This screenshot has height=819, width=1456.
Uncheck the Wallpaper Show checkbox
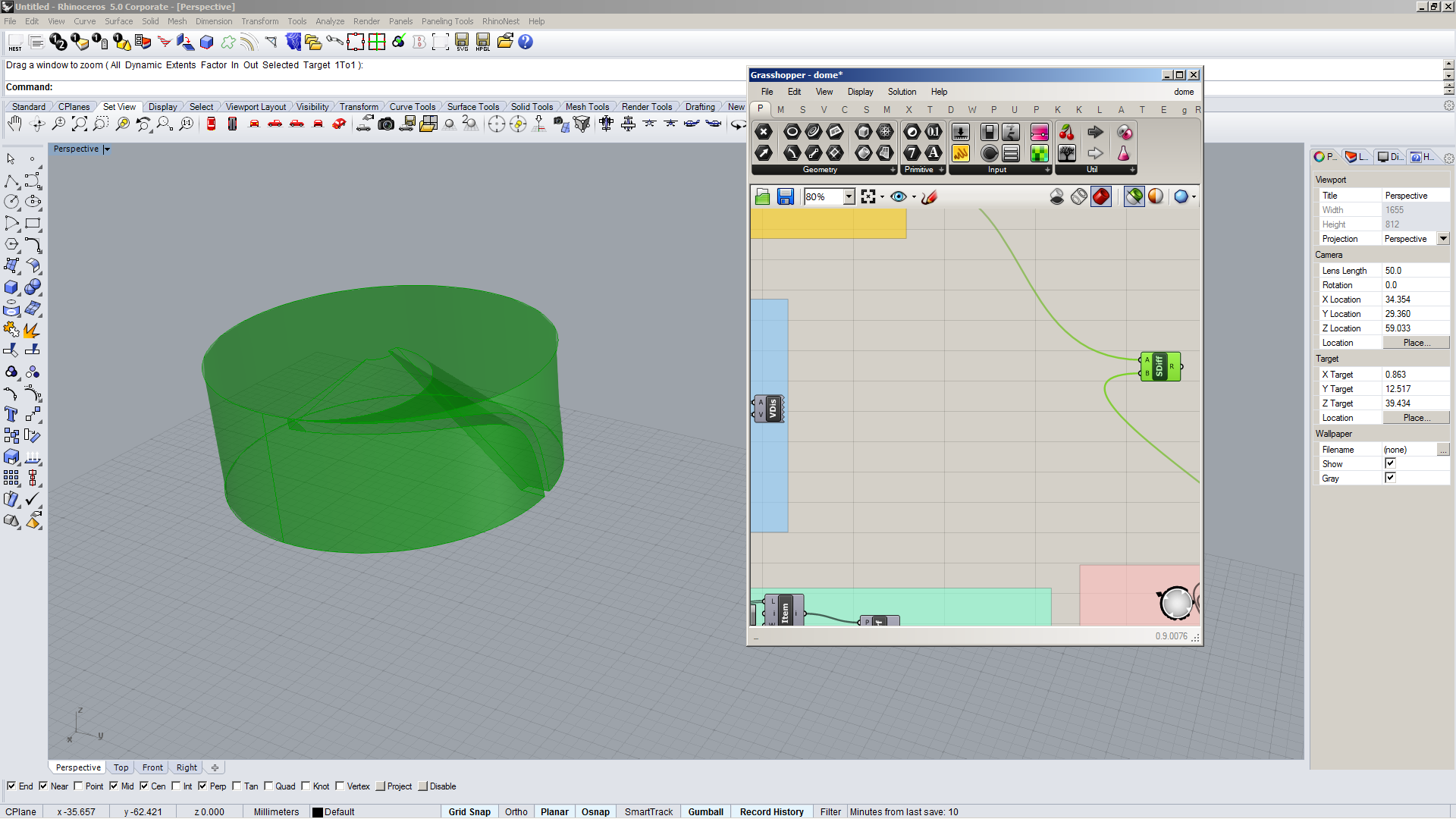pyautogui.click(x=1390, y=463)
